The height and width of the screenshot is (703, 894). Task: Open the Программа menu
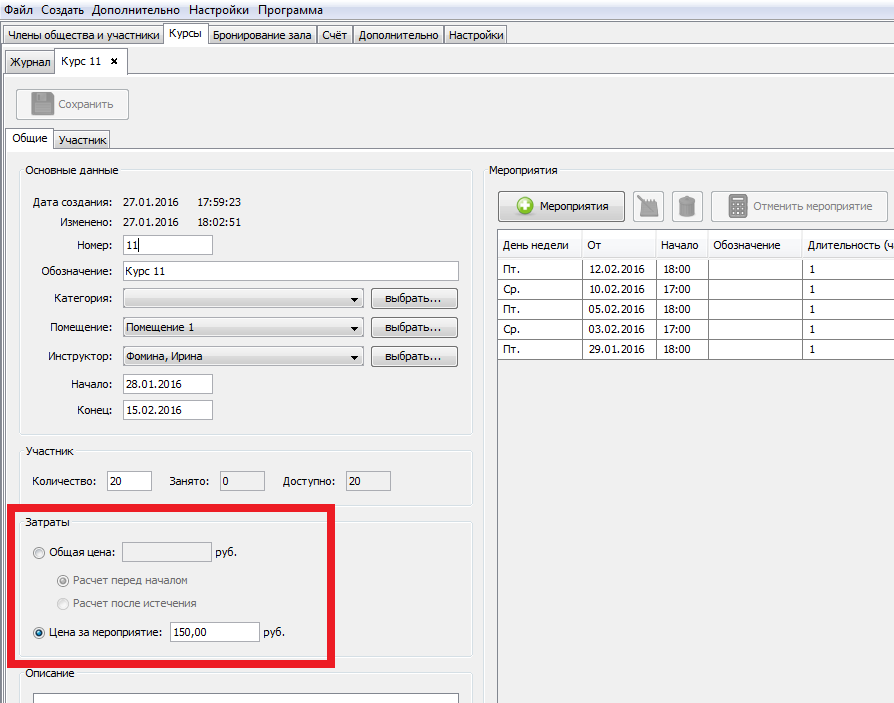pos(290,10)
